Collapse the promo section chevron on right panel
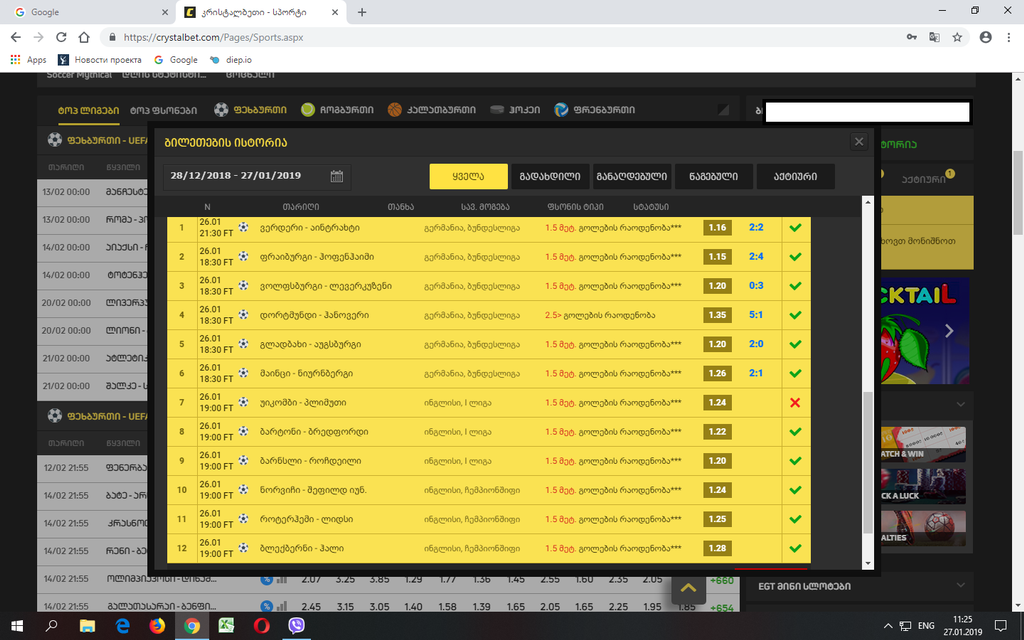Viewport: 1024px width, 640px height. 960,404
